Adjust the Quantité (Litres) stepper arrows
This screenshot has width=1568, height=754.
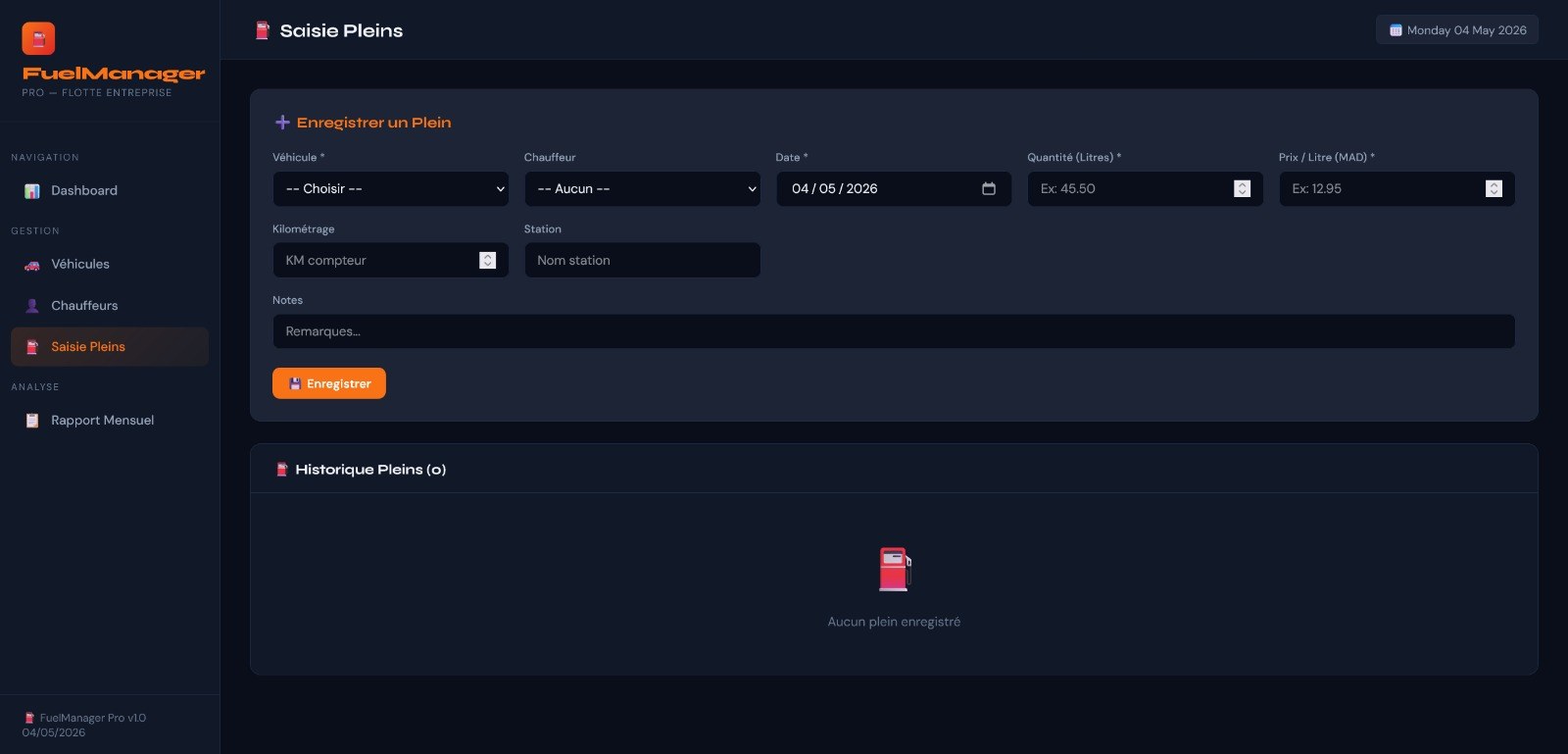coord(1242,188)
